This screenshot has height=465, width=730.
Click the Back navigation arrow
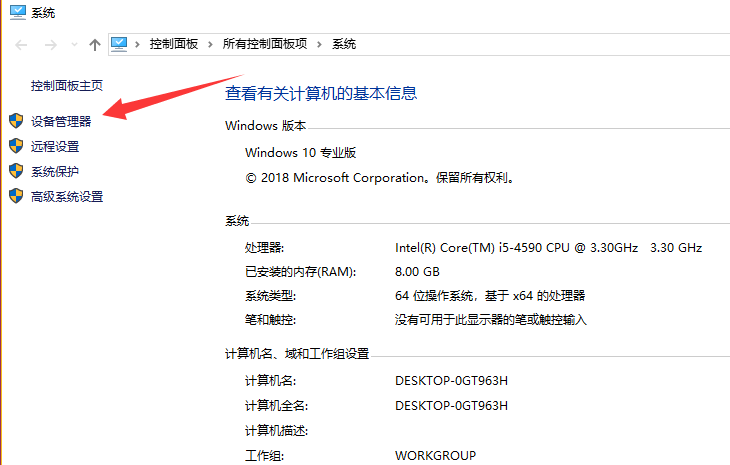[21, 44]
